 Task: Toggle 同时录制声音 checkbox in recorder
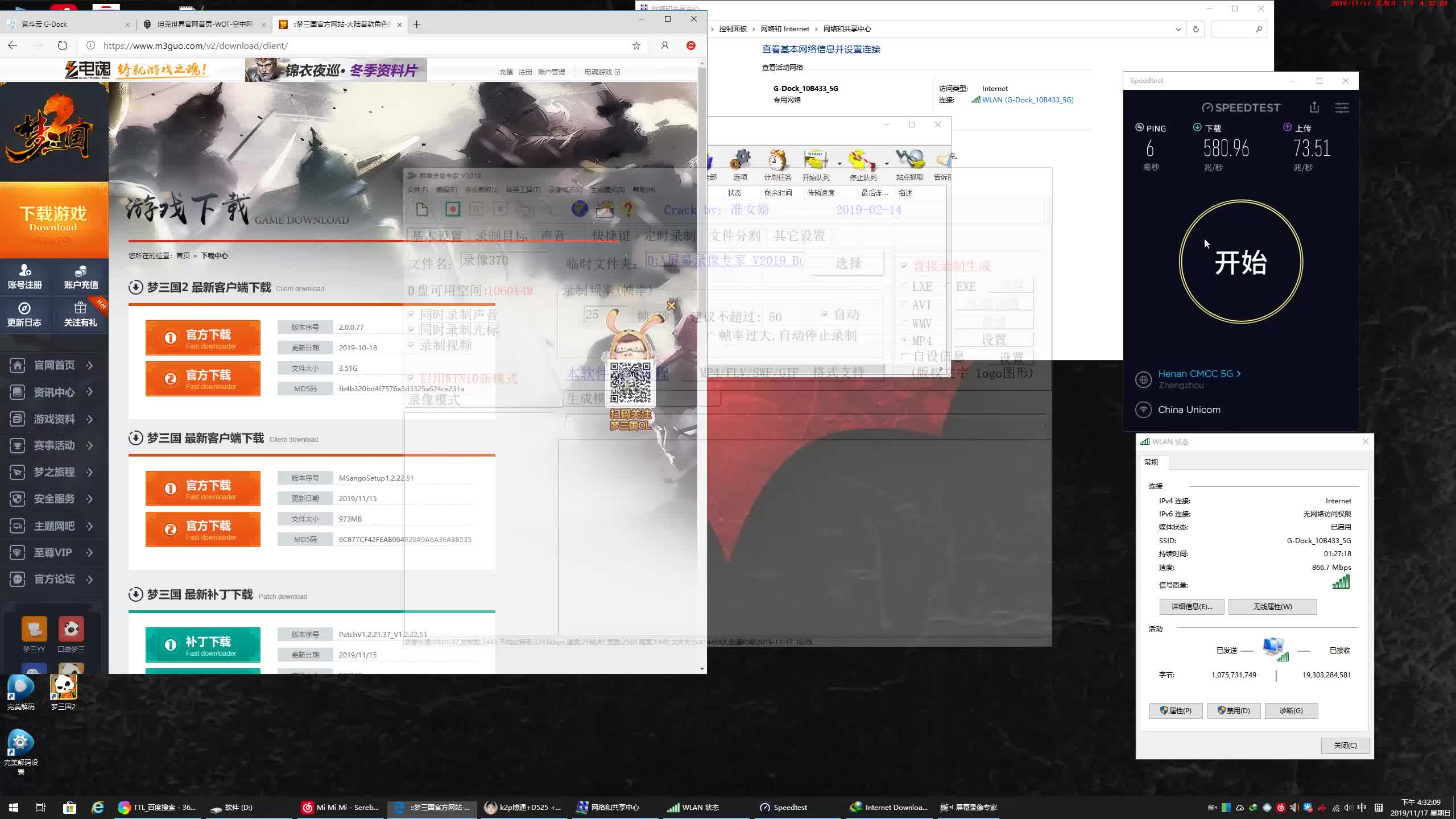click(x=411, y=314)
